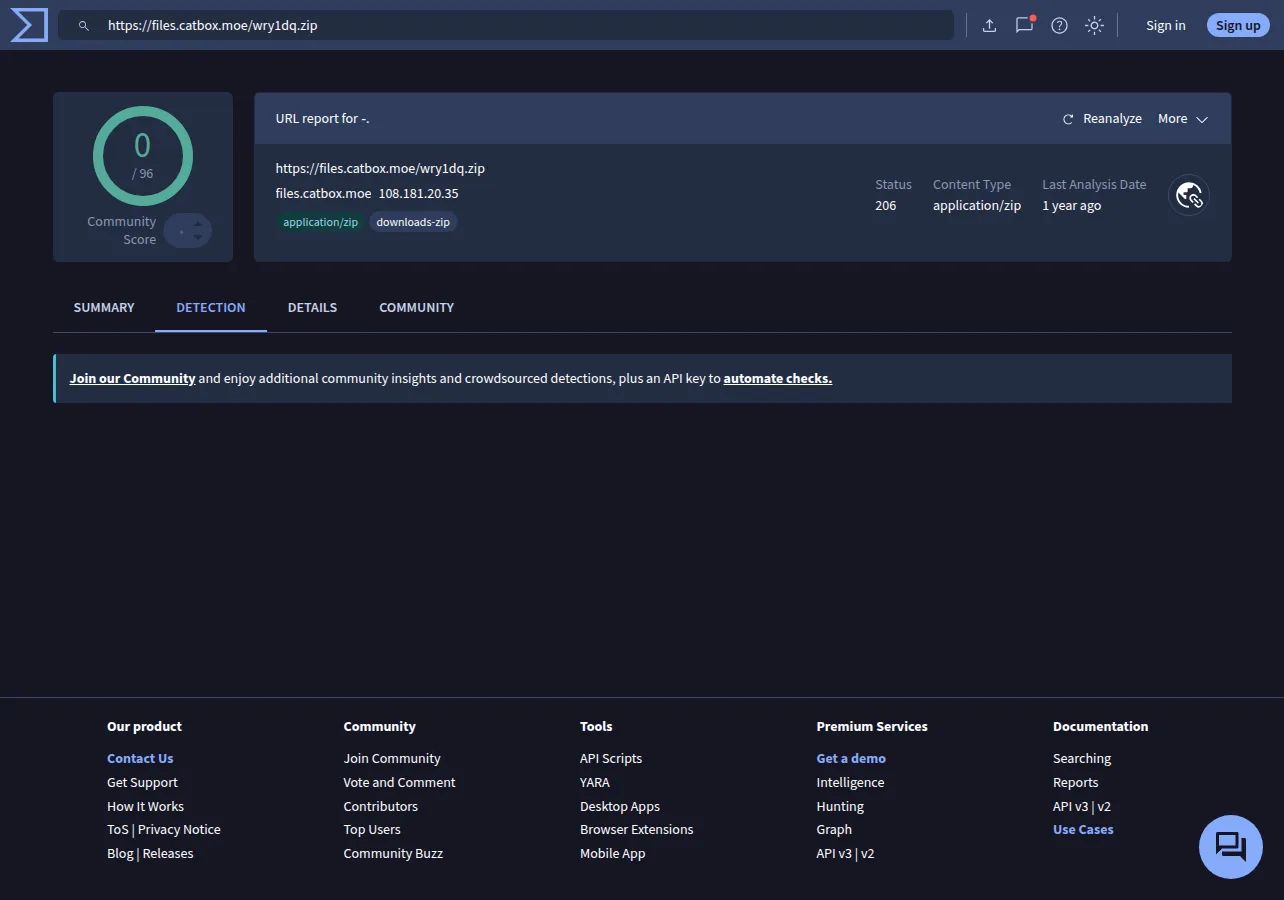Viewport: 1284px width, 900px height.
Task: Follow the Join our Community link
Action: coord(132,379)
